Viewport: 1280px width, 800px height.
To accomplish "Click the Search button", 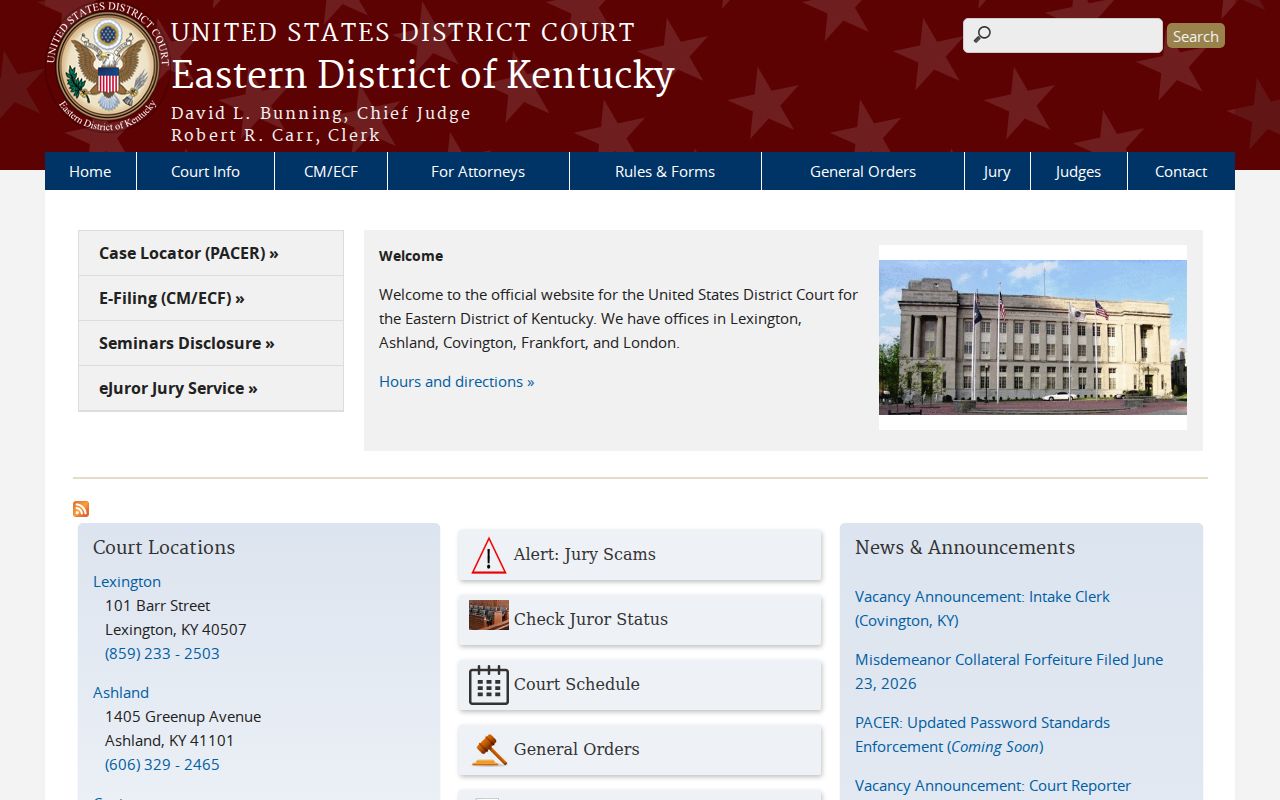I will pos(1195,36).
